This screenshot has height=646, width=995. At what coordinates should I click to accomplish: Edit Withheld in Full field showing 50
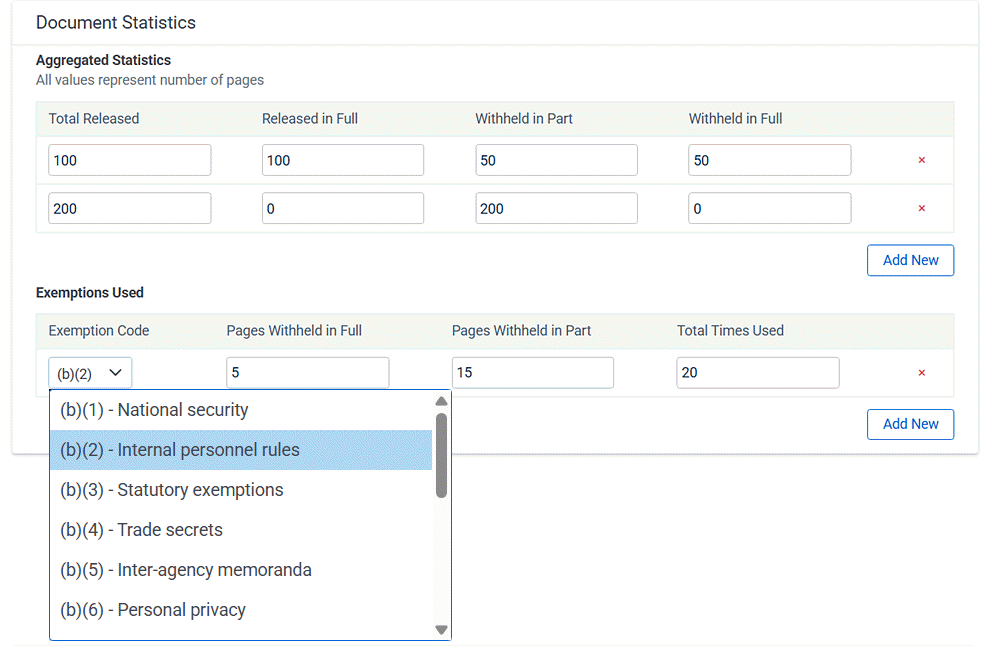tap(769, 160)
